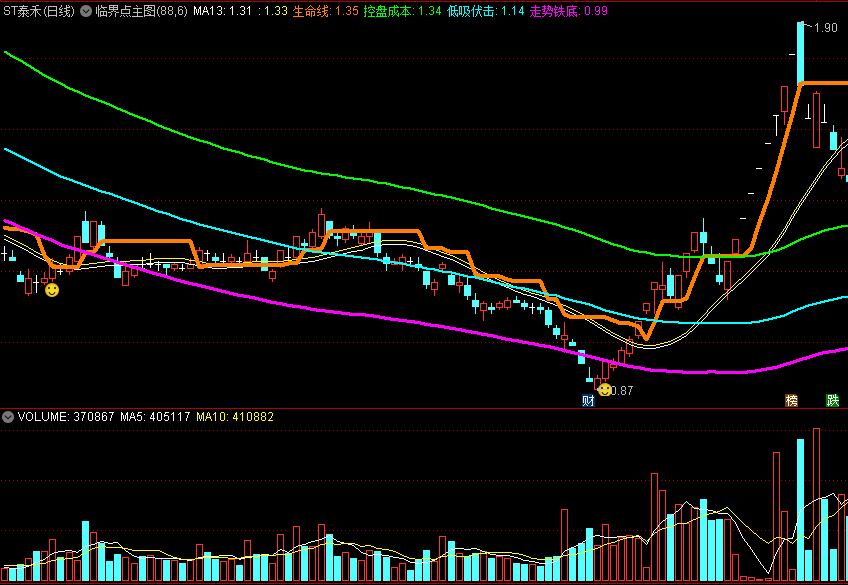Click the volume MA5: 405117 label

(x=155, y=417)
